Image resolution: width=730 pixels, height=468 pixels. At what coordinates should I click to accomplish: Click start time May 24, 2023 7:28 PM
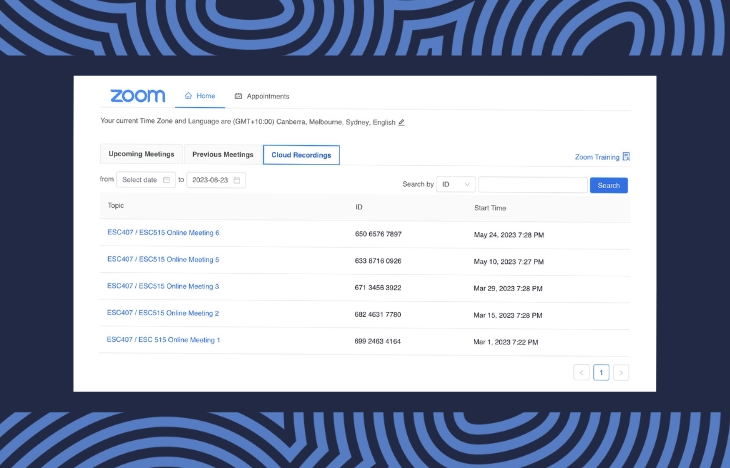tap(509, 235)
